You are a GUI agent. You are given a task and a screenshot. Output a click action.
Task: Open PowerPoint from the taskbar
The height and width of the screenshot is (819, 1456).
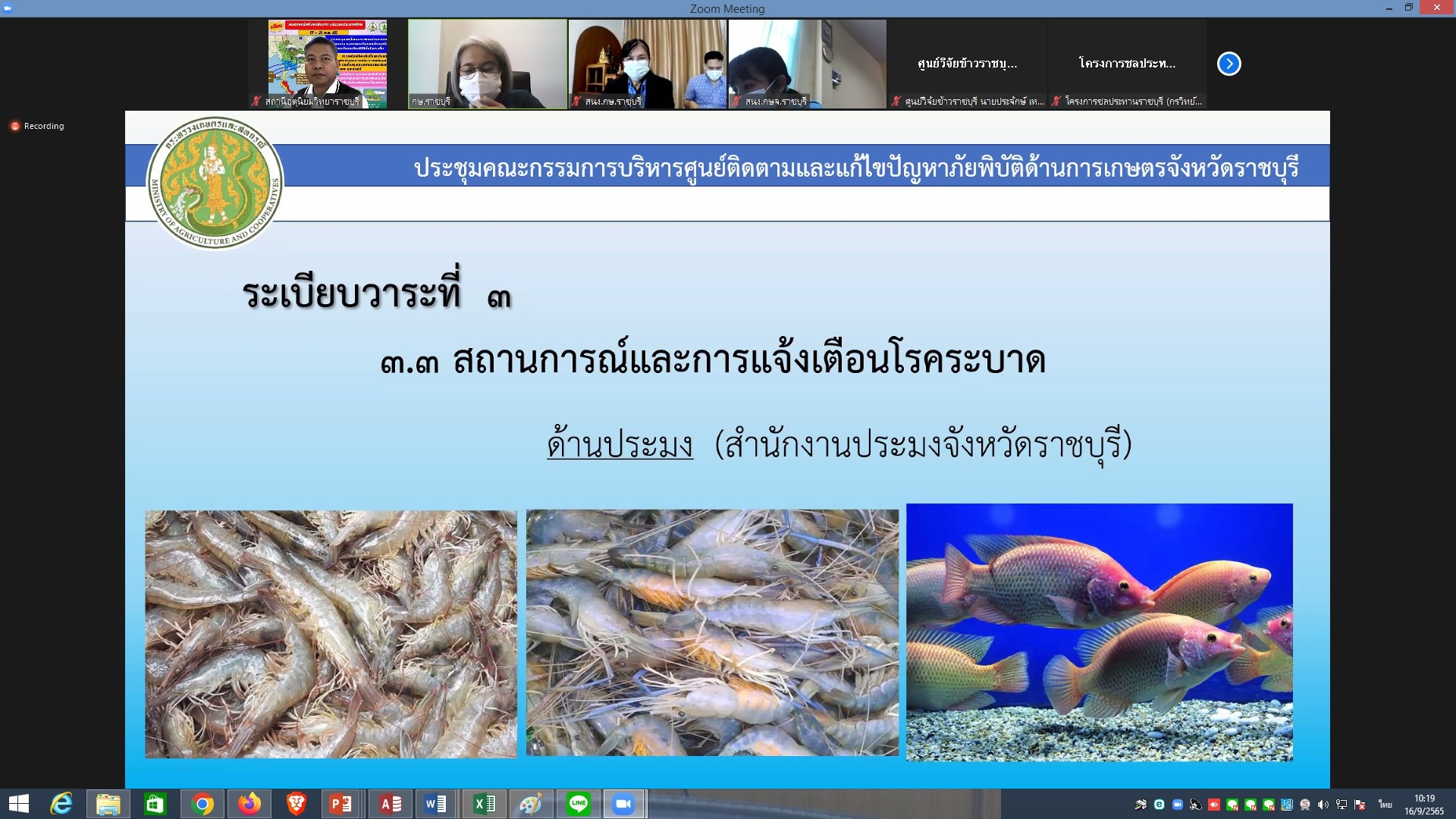coord(340,804)
